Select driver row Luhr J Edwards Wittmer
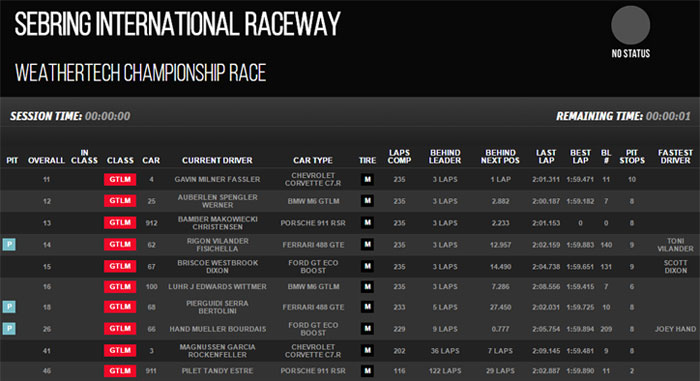 tap(350, 287)
